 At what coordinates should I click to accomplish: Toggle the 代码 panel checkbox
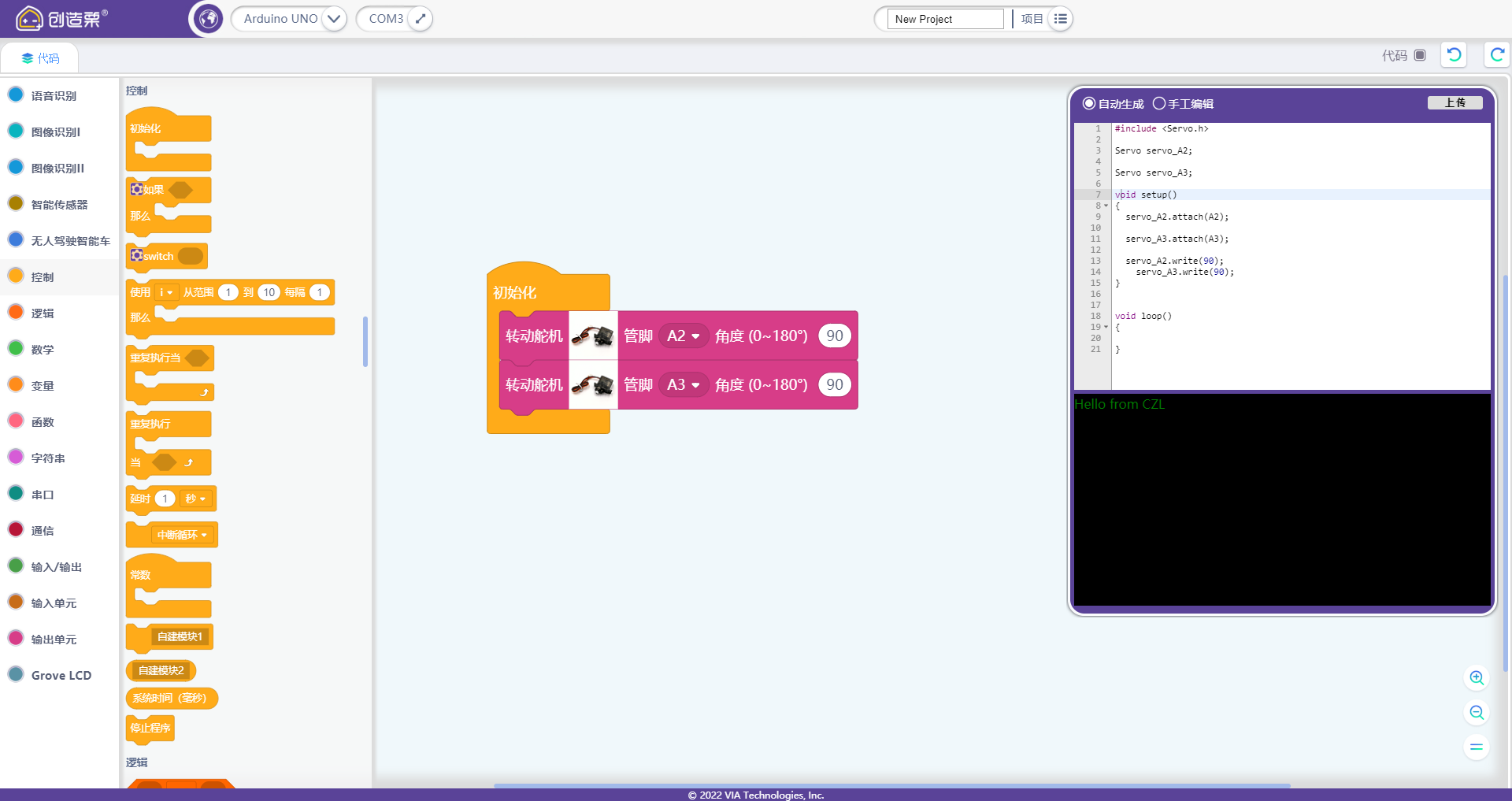point(1420,55)
